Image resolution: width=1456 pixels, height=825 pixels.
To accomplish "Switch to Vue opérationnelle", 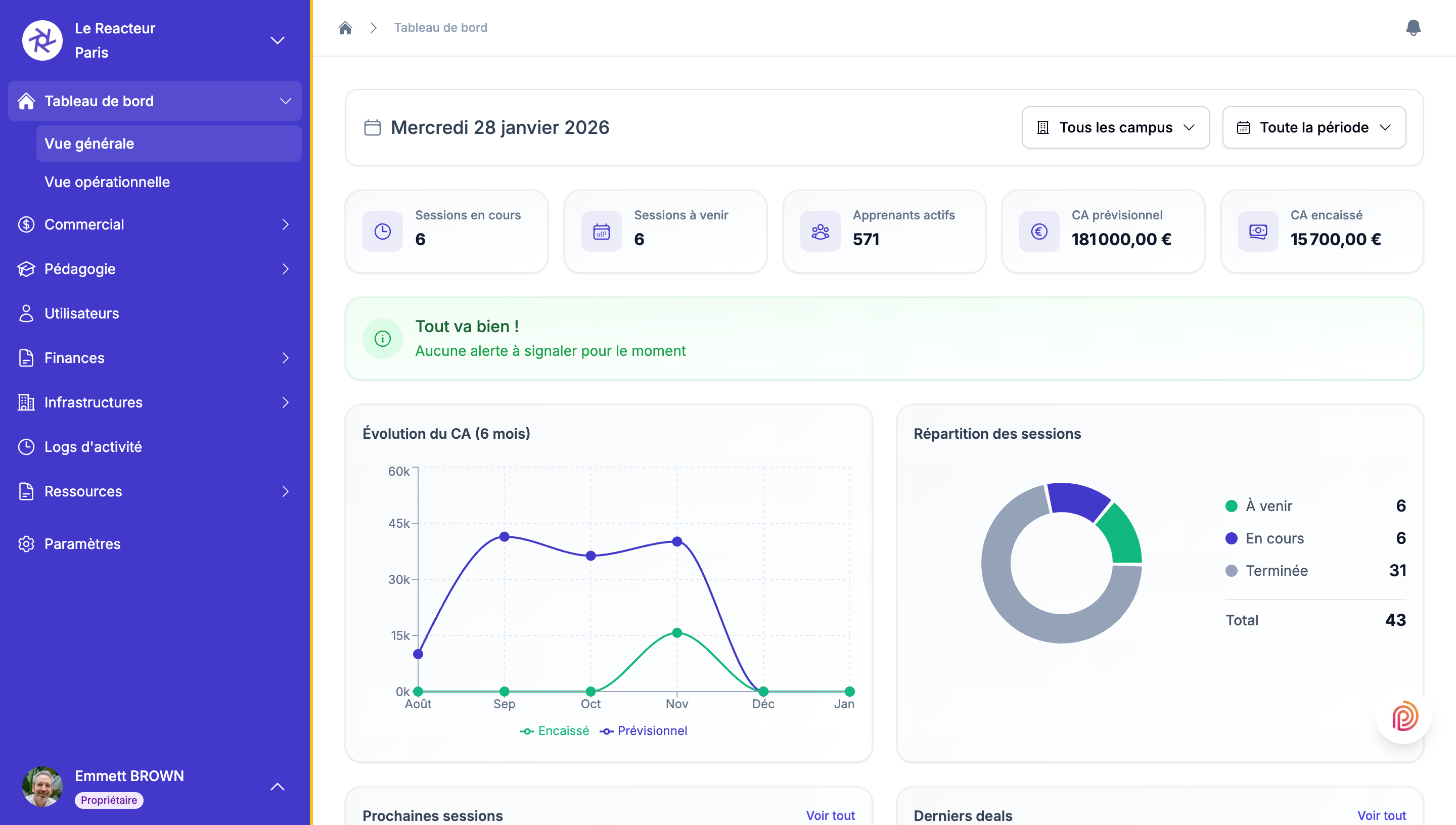I will pyautogui.click(x=107, y=181).
